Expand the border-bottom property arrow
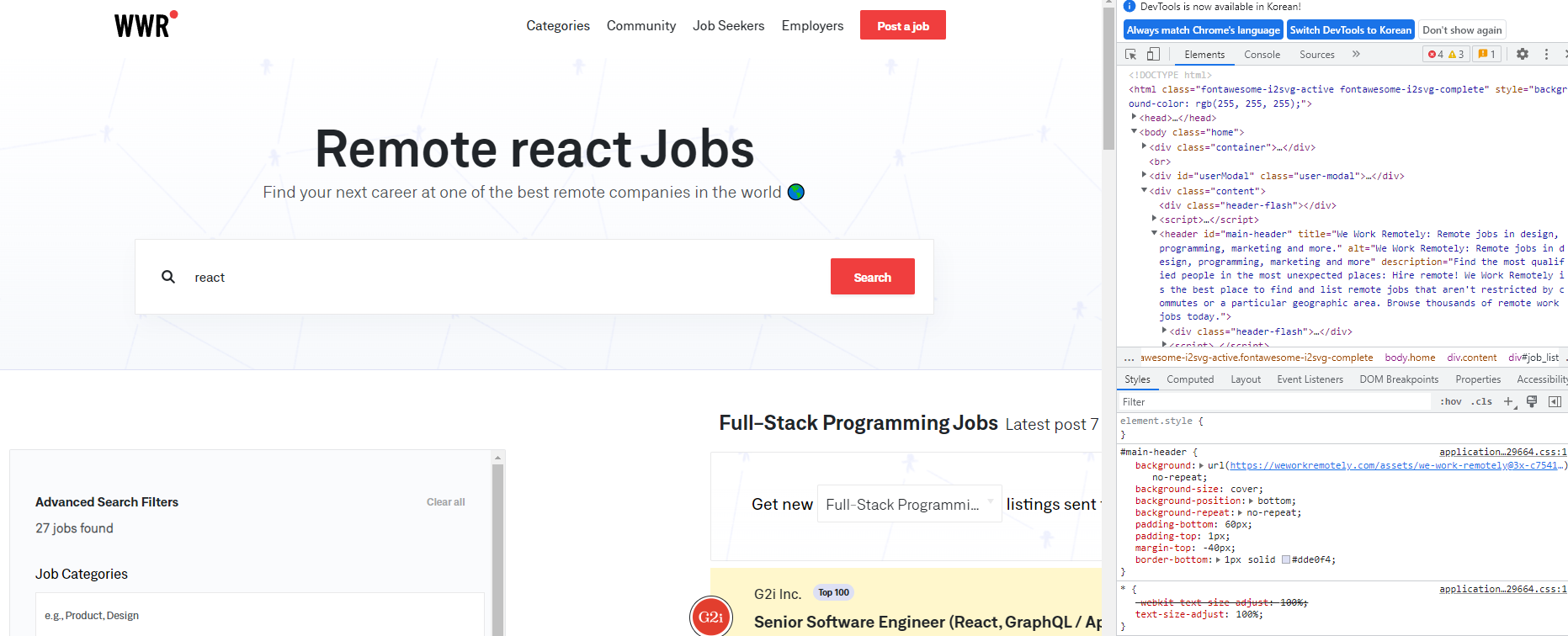Viewport: 1568px width, 636px height. [1219, 559]
